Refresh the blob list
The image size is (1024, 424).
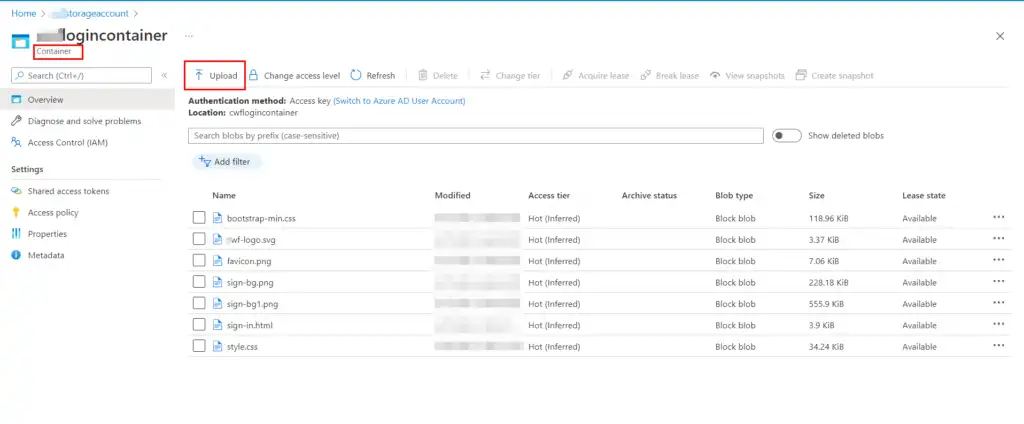(373, 76)
